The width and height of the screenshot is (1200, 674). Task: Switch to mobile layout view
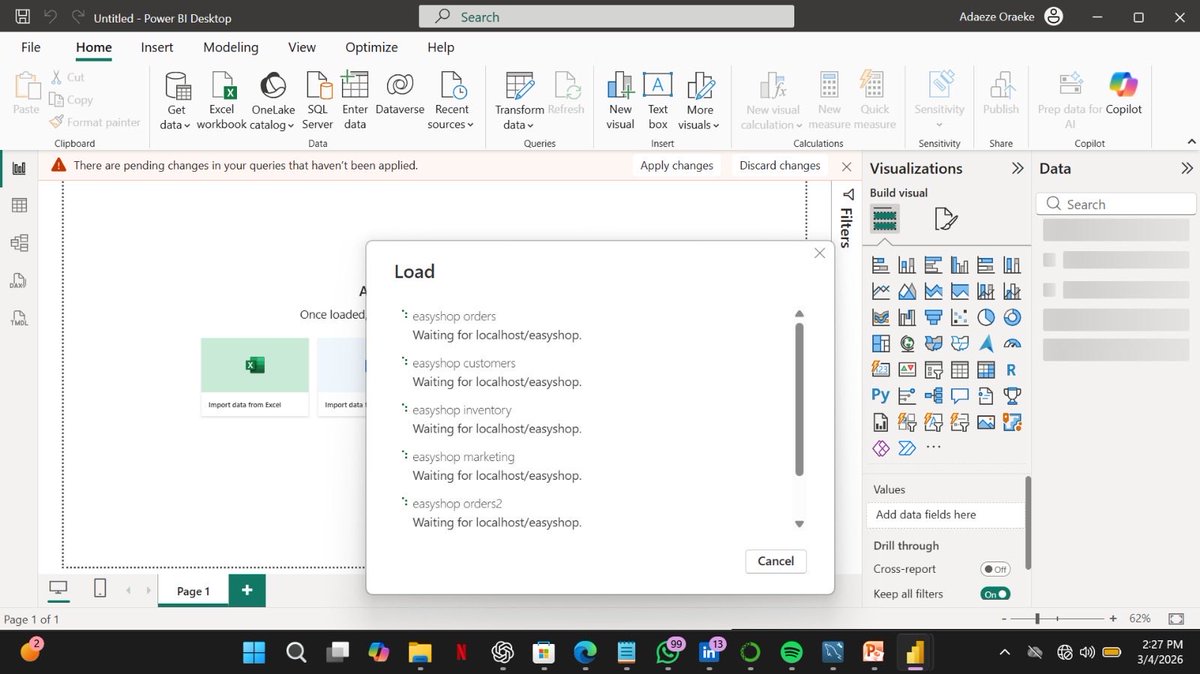pyautogui.click(x=100, y=589)
